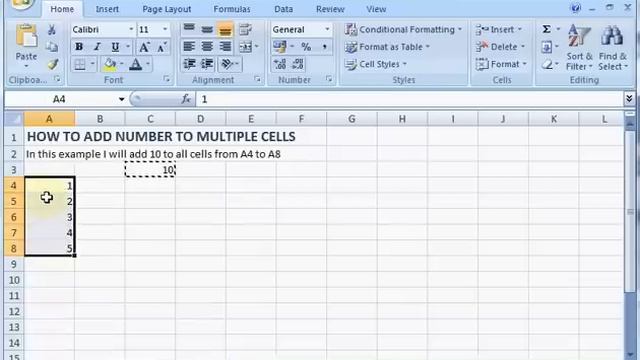Click the Format cells button
This screenshot has width=640, height=360.
[x=501, y=64]
